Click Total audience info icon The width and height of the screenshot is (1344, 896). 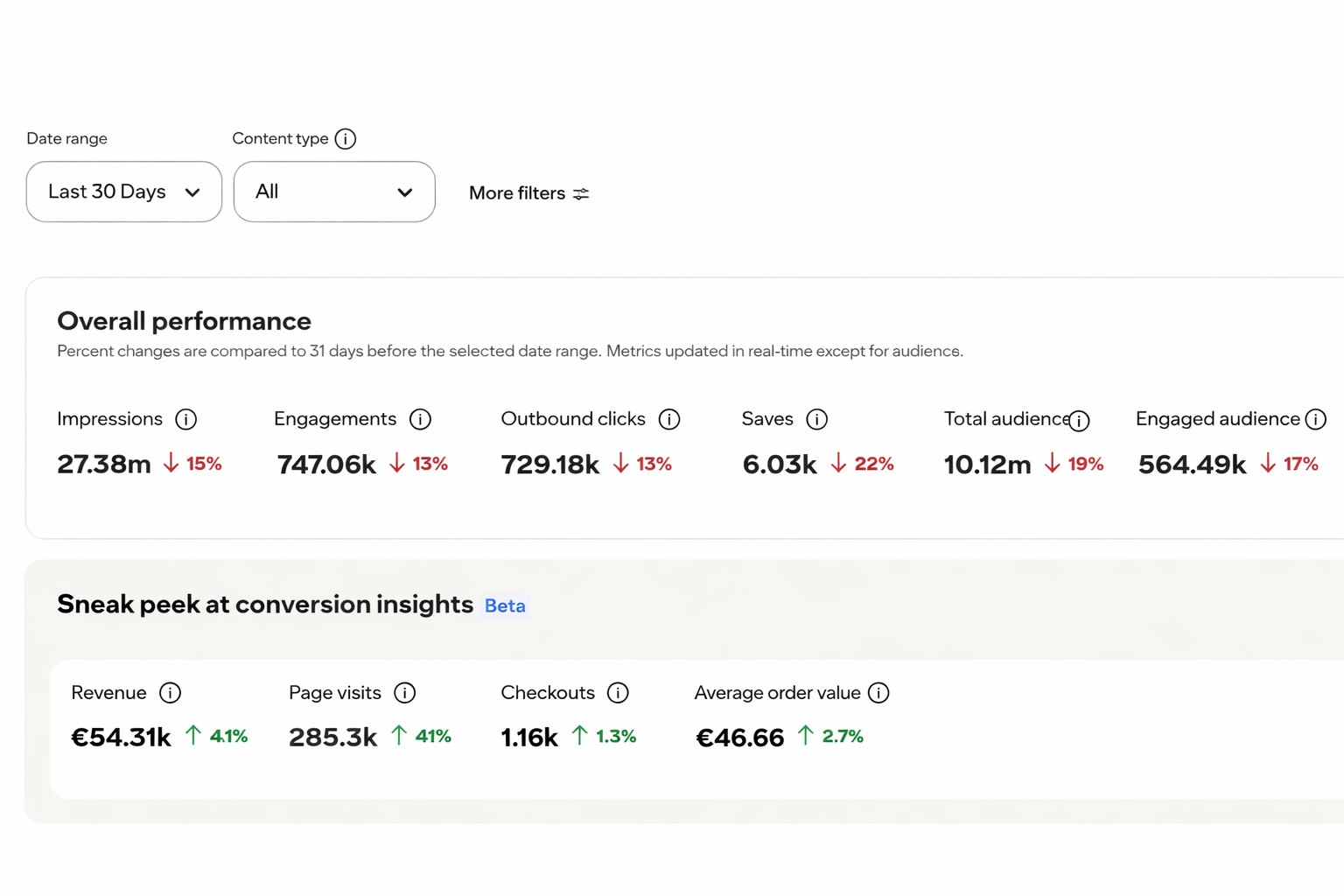(x=1079, y=421)
